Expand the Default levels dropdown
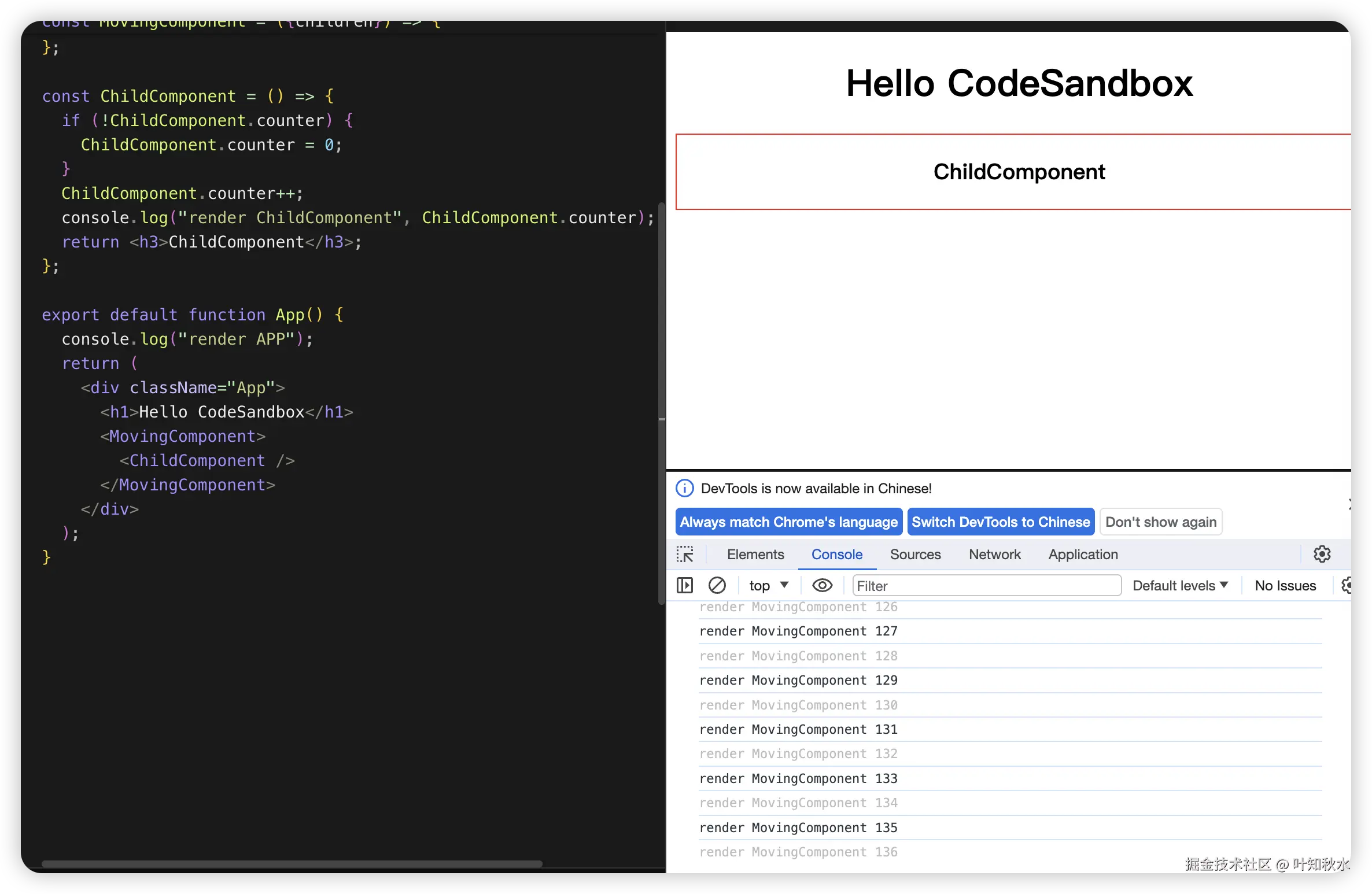 [x=1180, y=585]
